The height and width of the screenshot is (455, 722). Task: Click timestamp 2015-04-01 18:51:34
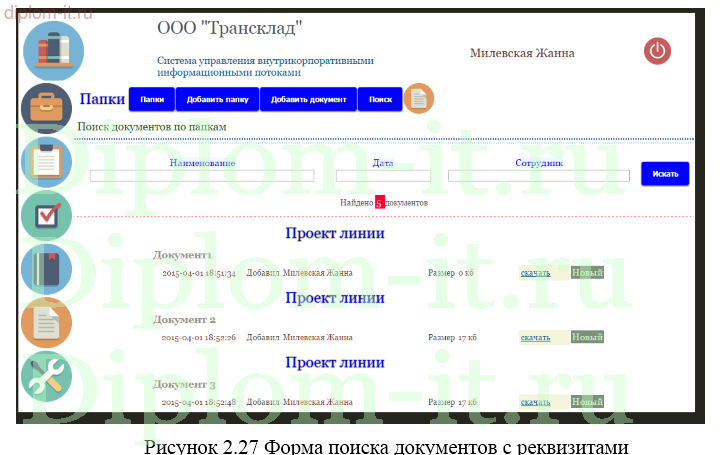tap(199, 273)
